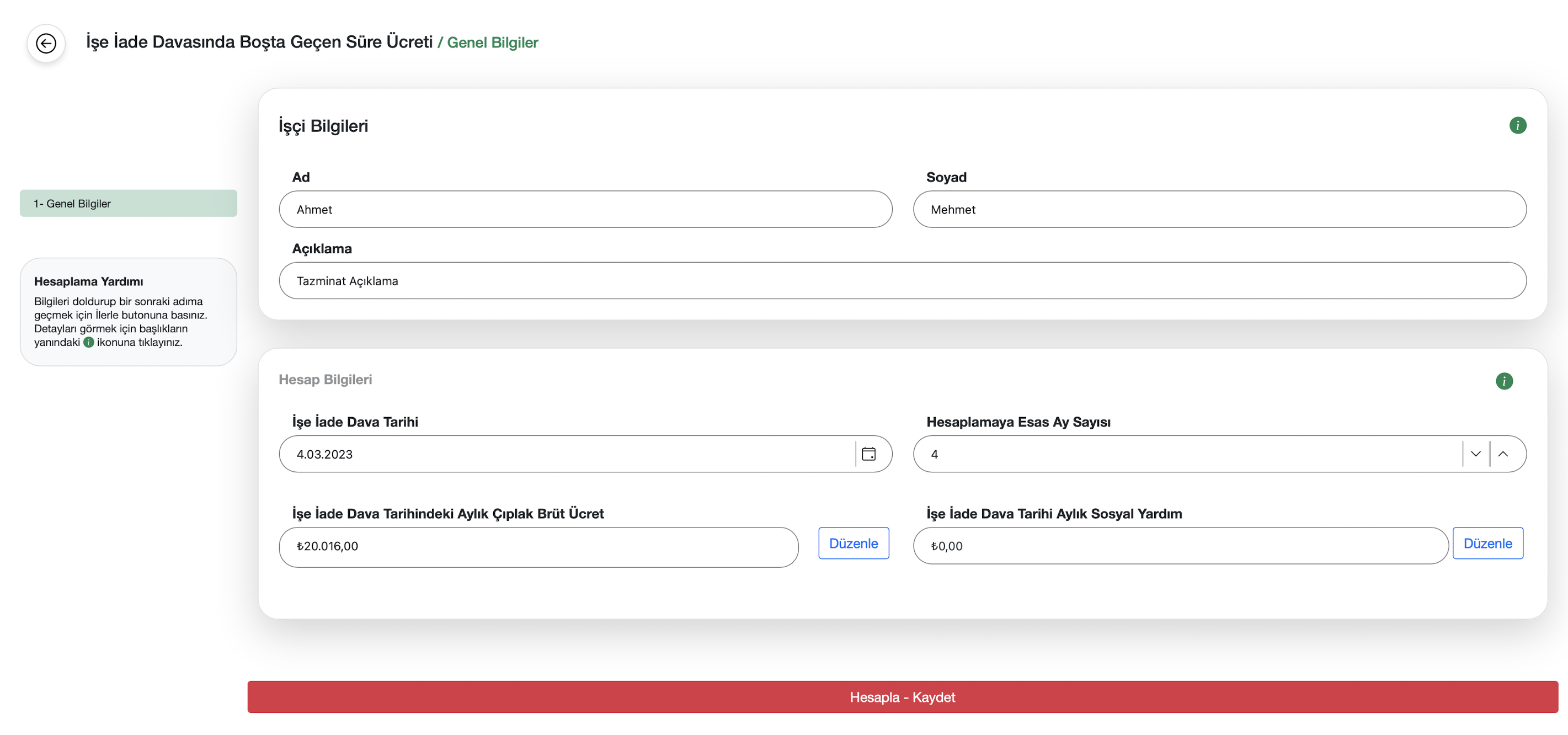Increase Hesaplamaya Esas Ay Sayısı value
This screenshot has width=1568, height=735.
point(1502,454)
